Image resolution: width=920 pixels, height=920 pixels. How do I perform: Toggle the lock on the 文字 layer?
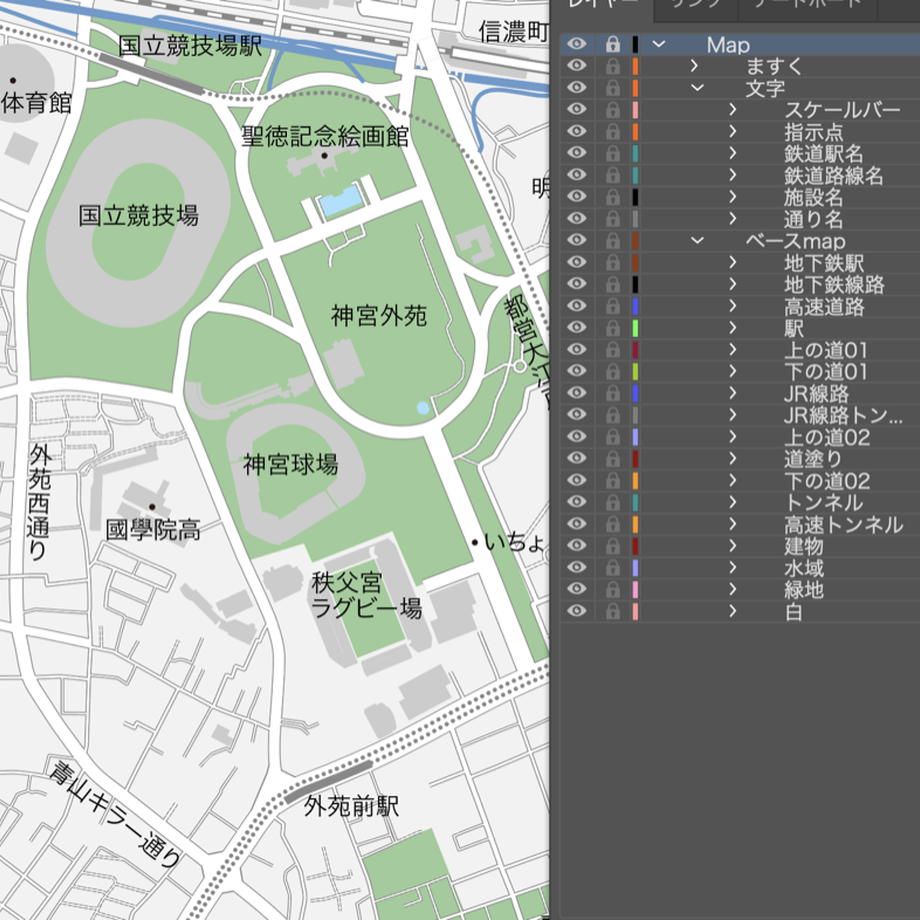point(613,88)
